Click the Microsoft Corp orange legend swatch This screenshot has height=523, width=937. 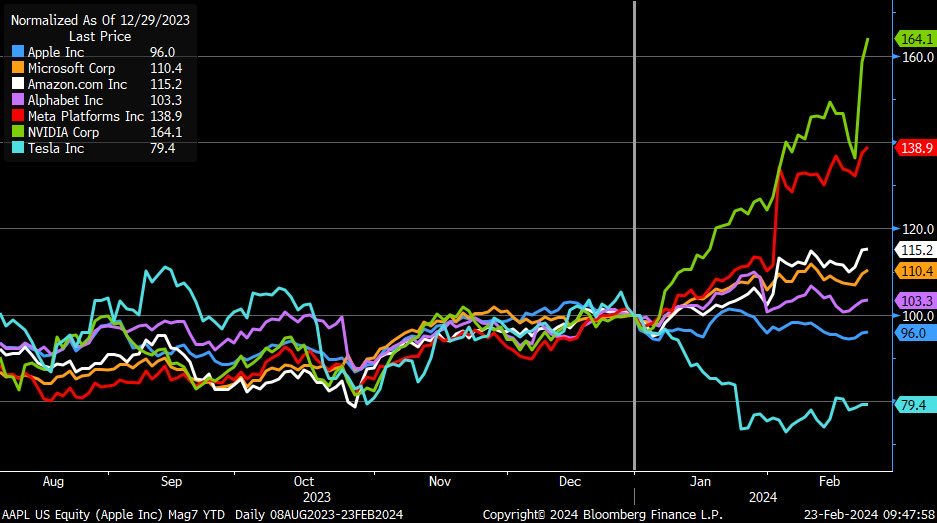click(x=18, y=68)
